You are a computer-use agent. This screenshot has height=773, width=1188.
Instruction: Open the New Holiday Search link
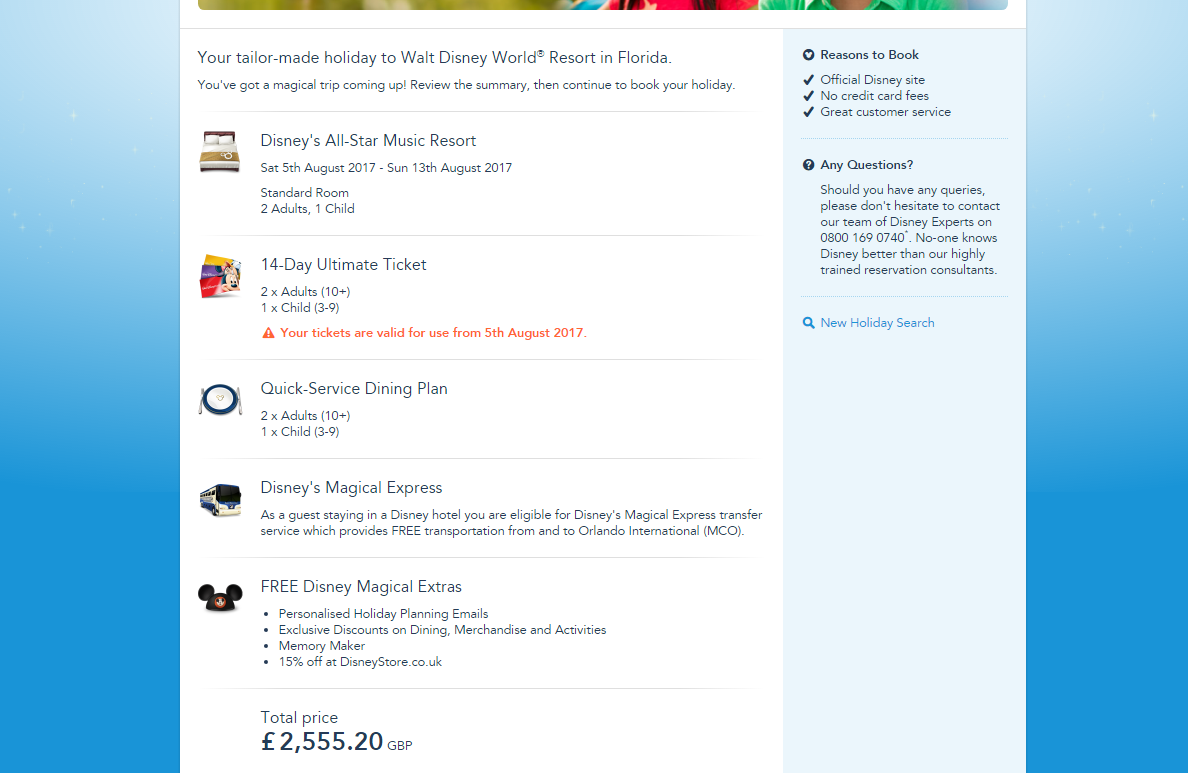click(877, 323)
